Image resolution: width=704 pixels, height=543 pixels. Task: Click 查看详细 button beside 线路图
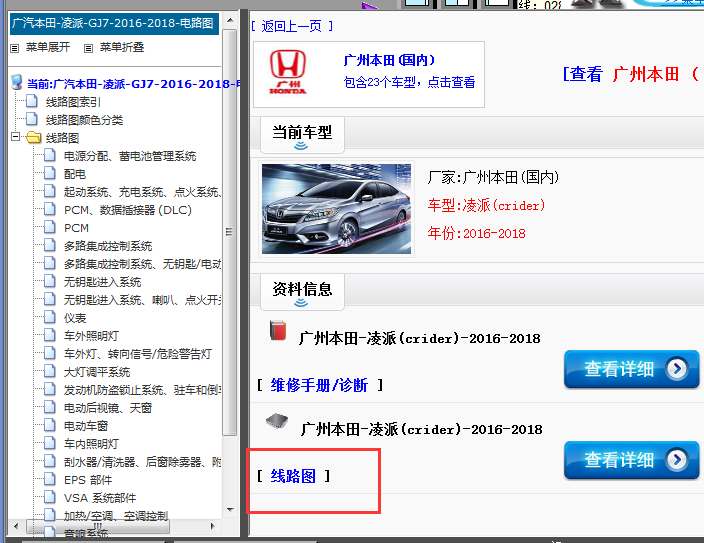tap(631, 460)
